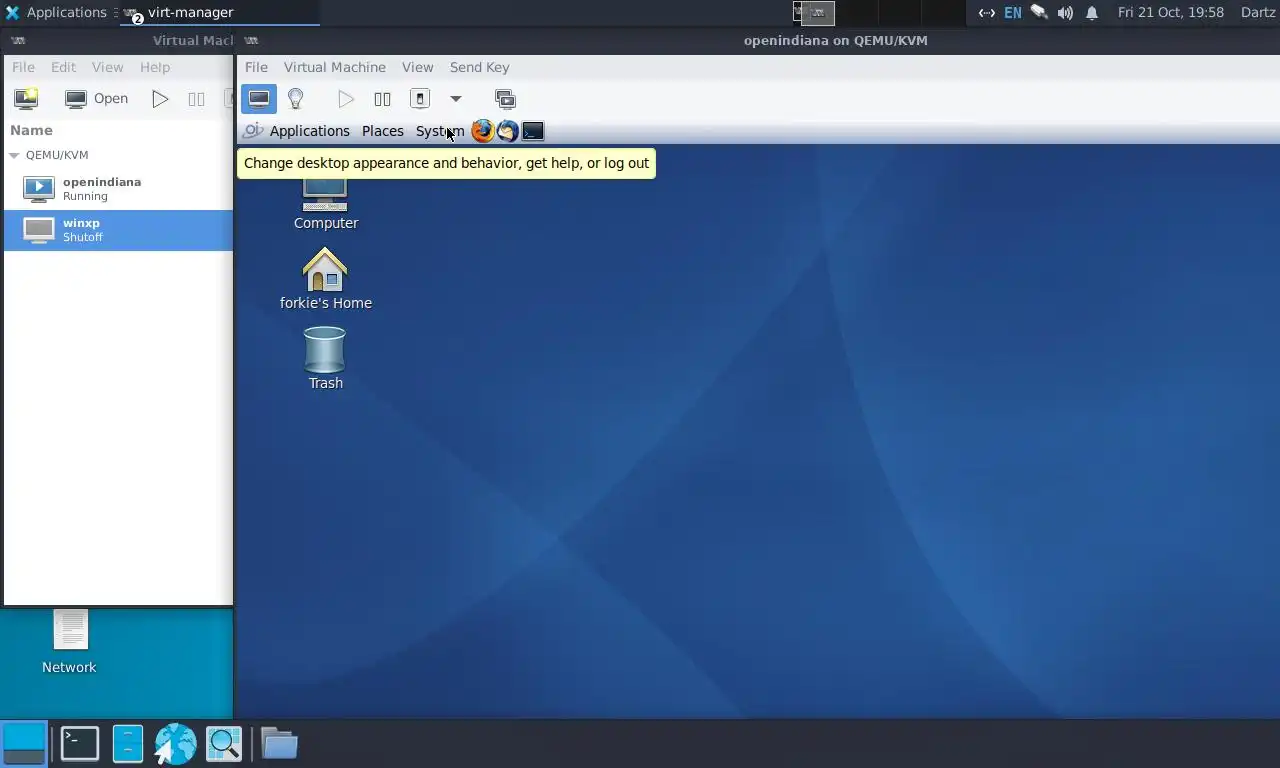This screenshot has height=768, width=1280.
Task: Open manage VM snapshots view
Action: pyautogui.click(x=505, y=99)
